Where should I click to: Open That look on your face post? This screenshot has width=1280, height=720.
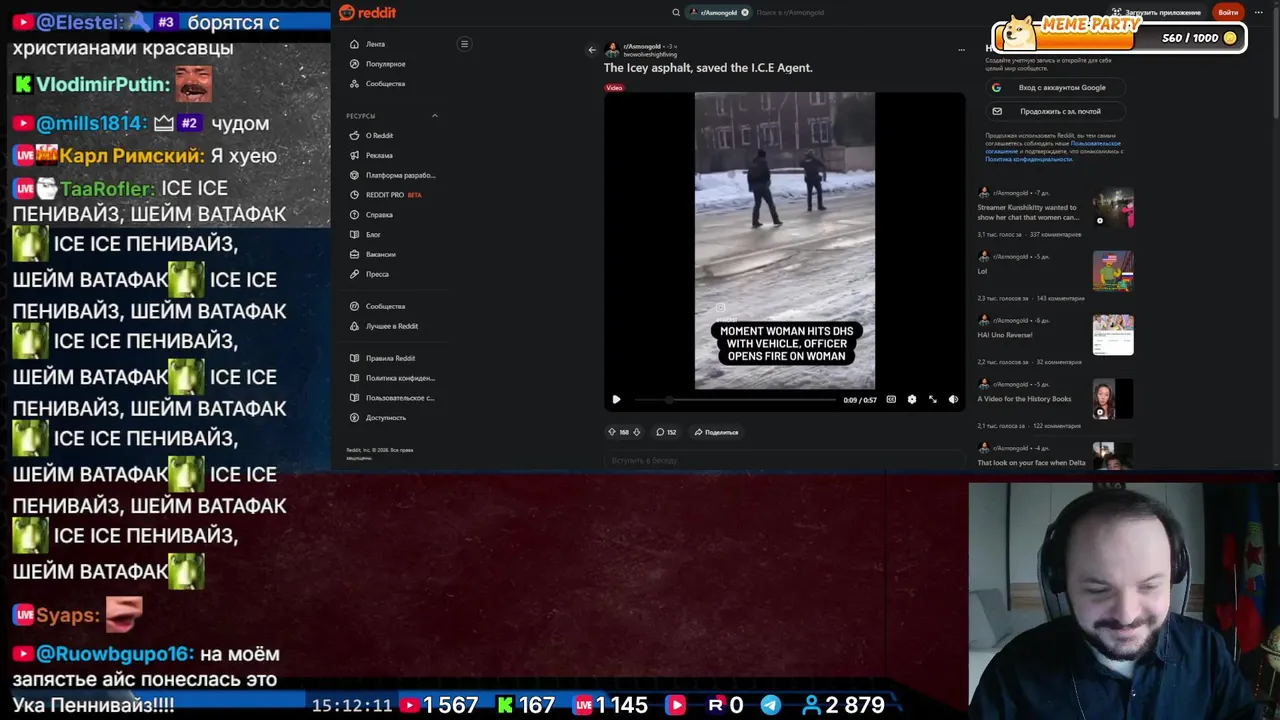[x=1031, y=463]
